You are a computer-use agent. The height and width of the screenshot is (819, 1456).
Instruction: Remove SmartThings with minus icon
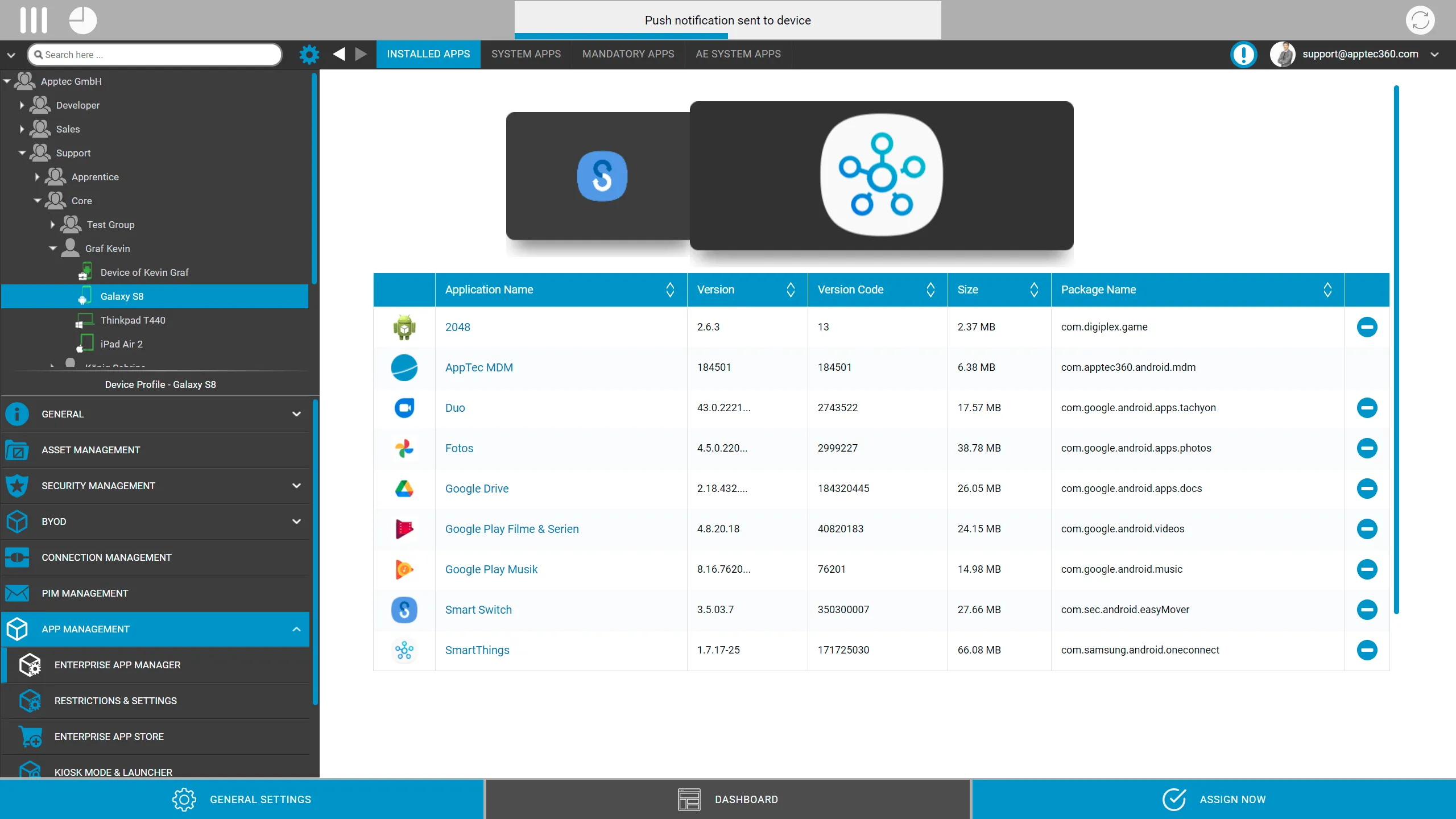coord(1367,650)
